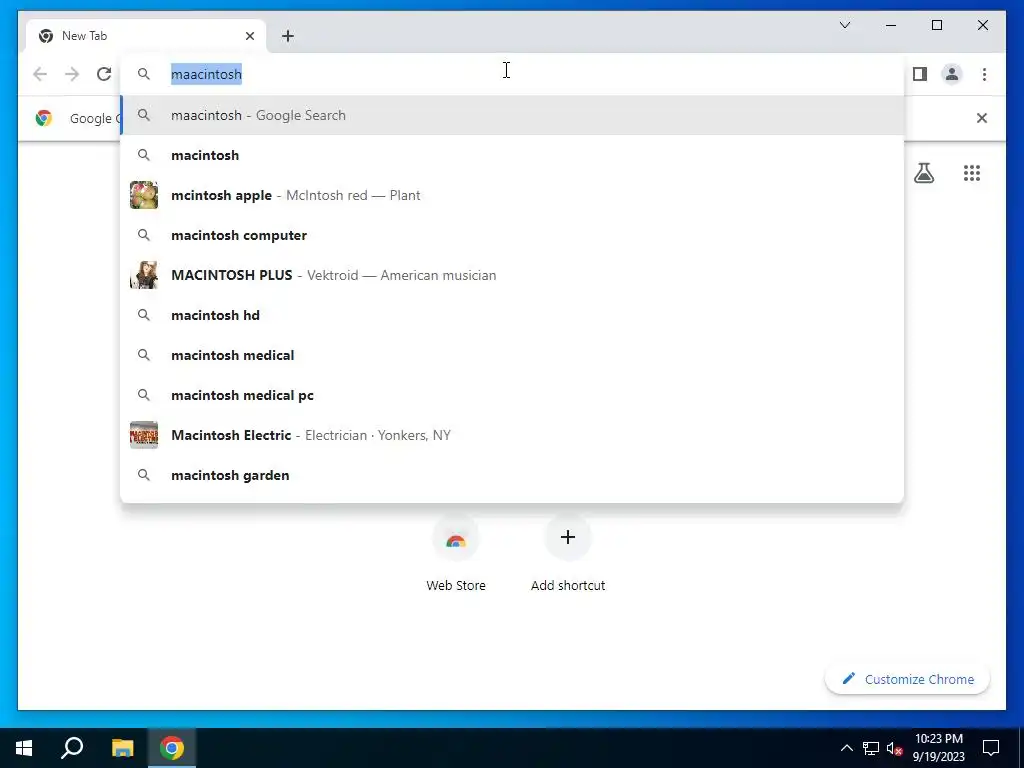Open the Chrome Labs flask icon
The height and width of the screenshot is (768, 1024).
[923, 173]
